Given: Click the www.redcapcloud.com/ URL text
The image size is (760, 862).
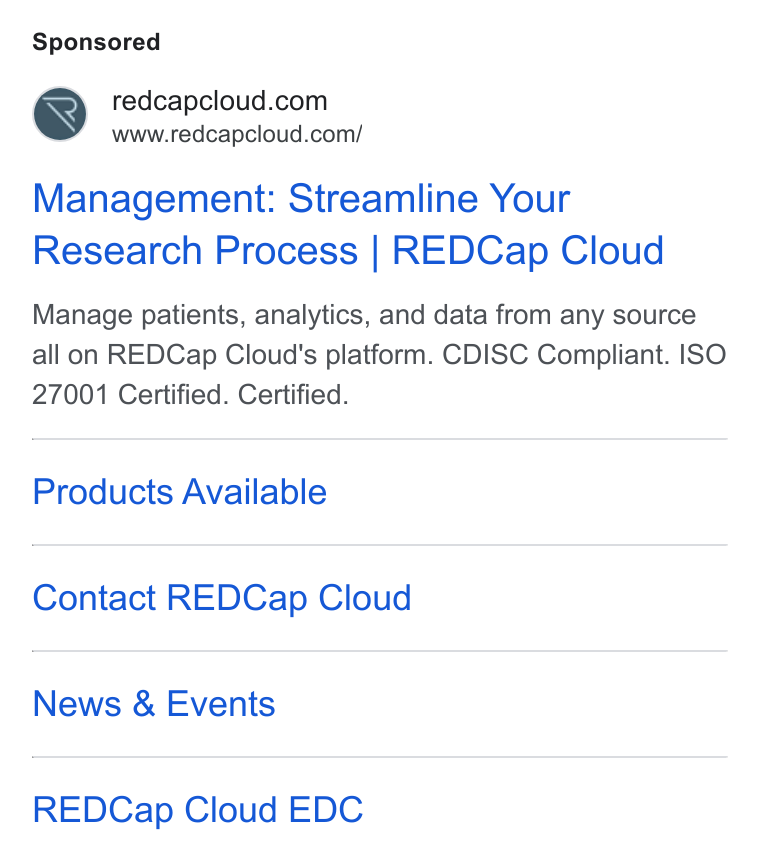Looking at the screenshot, I should (237, 134).
